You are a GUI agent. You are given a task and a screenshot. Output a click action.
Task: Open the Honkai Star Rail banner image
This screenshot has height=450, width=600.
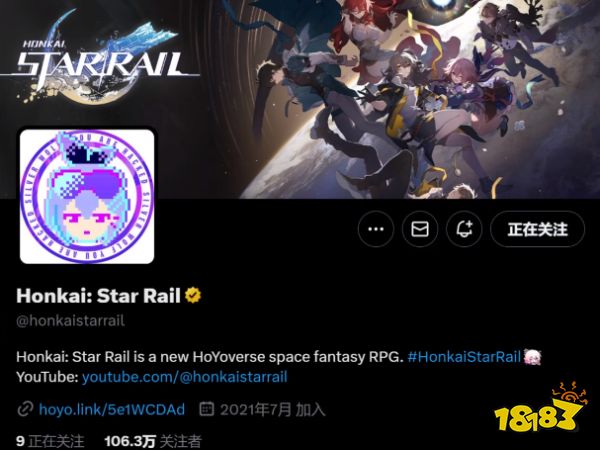coord(300,99)
